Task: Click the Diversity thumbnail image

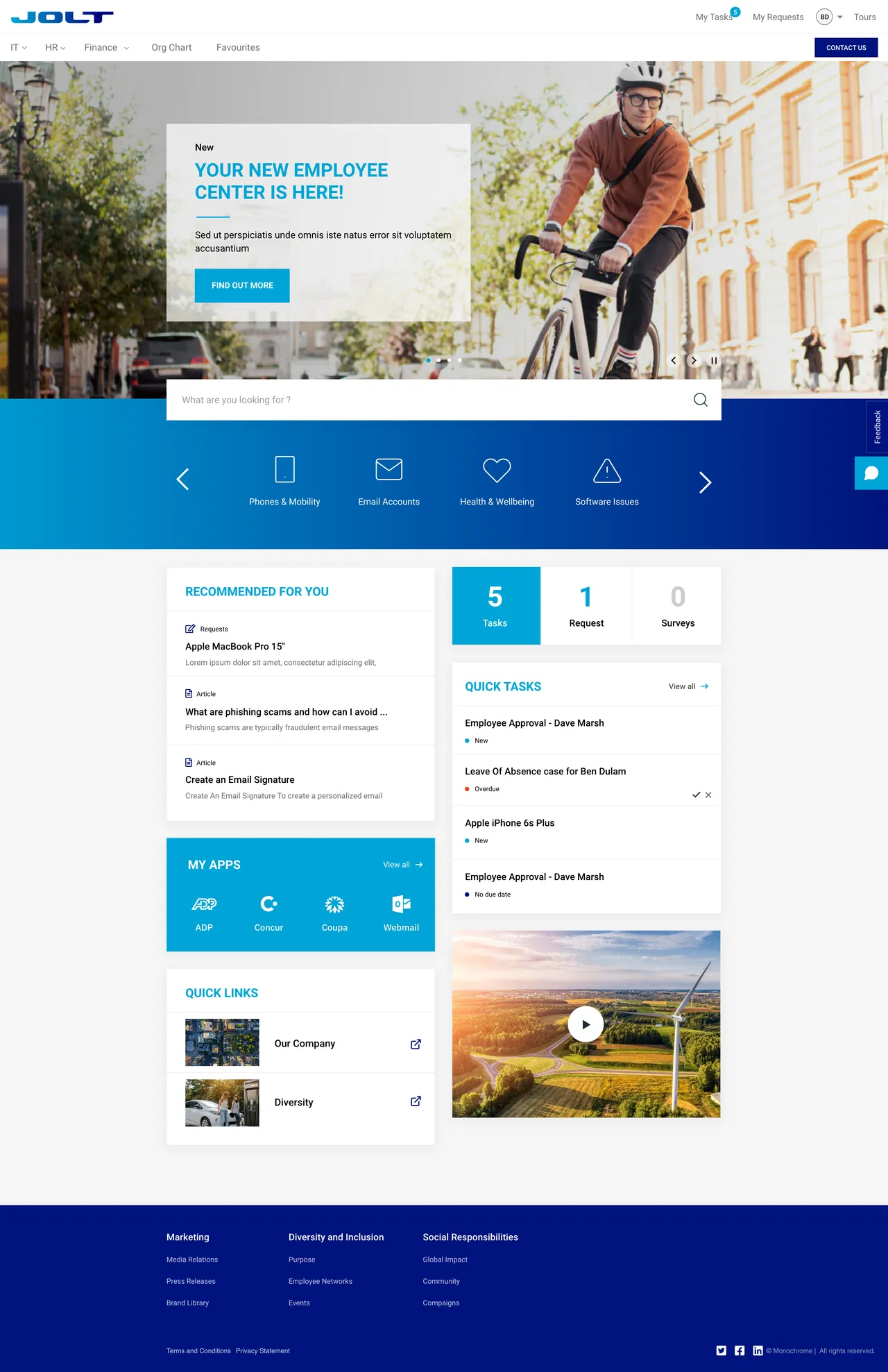Action: (222, 1103)
